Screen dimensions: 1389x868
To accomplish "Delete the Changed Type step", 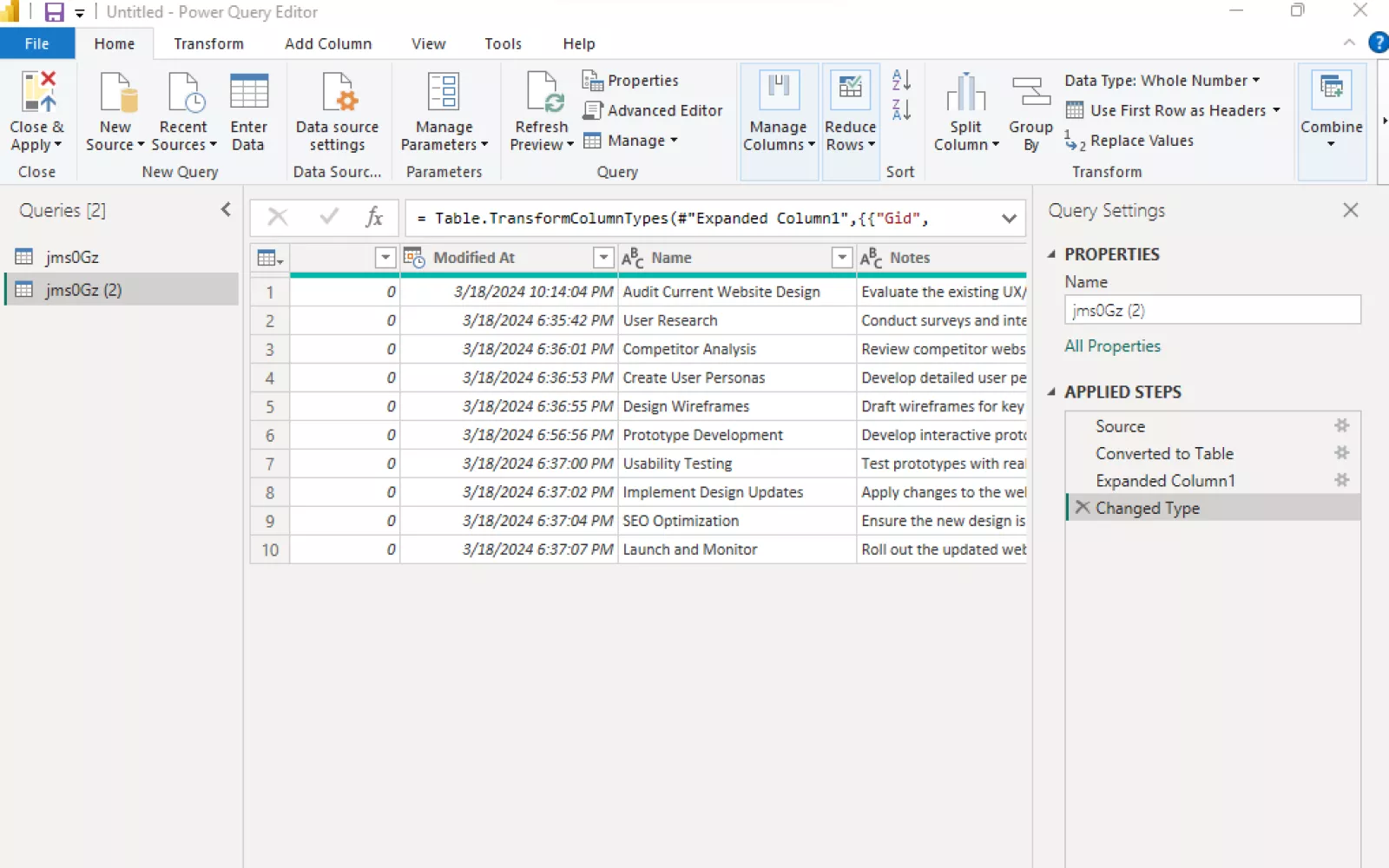I will click(1082, 507).
